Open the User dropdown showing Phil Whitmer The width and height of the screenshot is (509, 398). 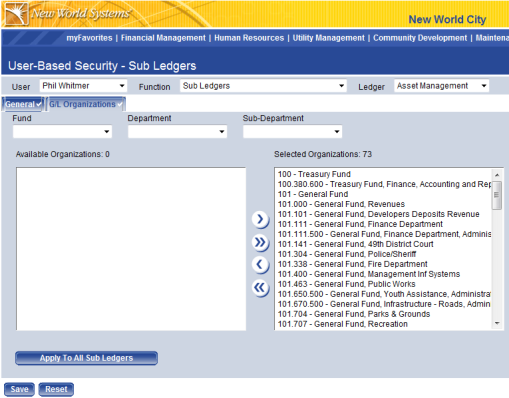click(x=83, y=86)
